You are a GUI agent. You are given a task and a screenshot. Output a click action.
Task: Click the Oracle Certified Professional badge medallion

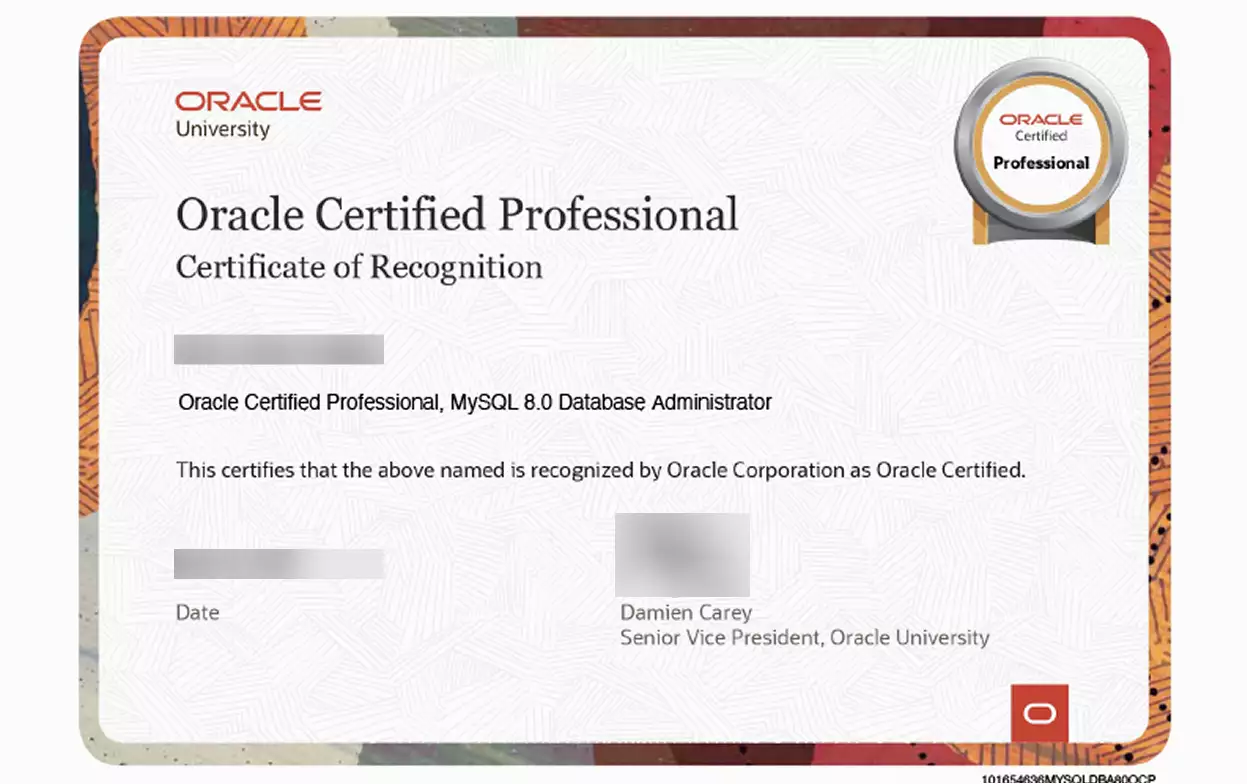pyautogui.click(x=1041, y=146)
